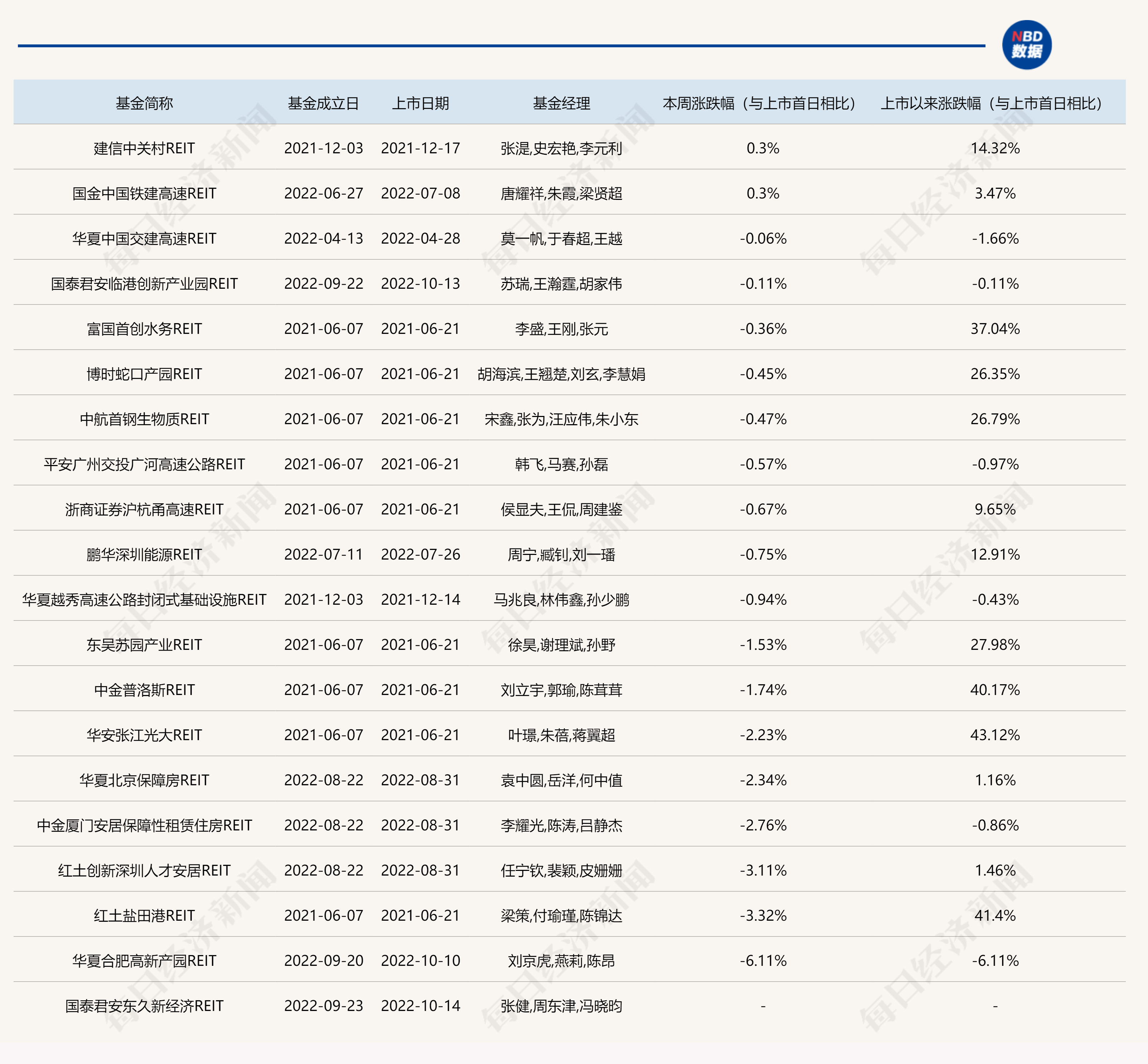Click the fund name 华夏越秀高速公路封闭式基础设施REIT
This screenshot has height=1064, width=1148.
(x=144, y=600)
